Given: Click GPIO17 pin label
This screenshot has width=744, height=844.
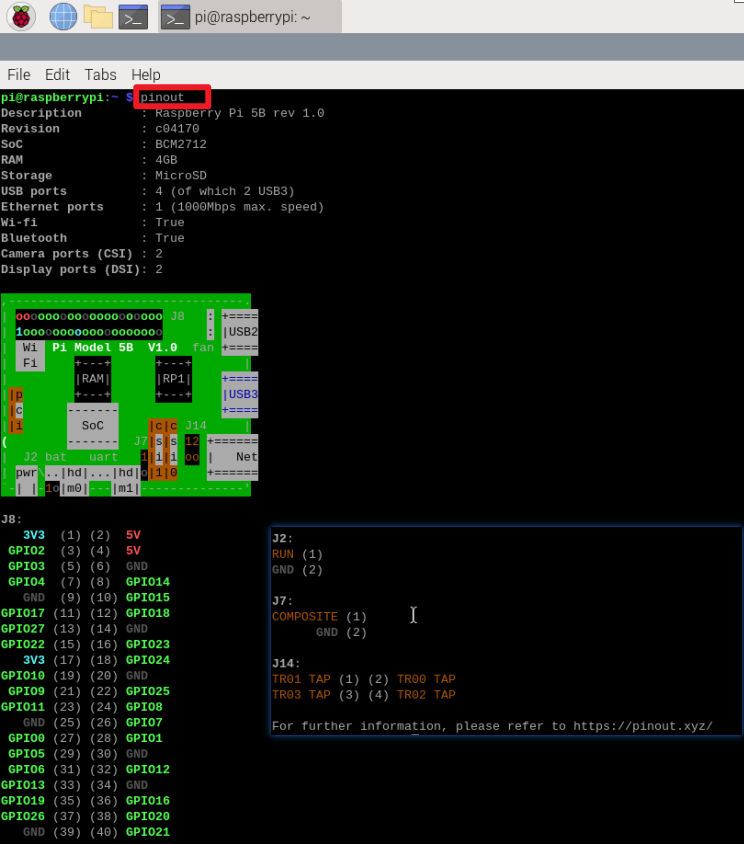Looking at the screenshot, I should pyautogui.click(x=23, y=613).
